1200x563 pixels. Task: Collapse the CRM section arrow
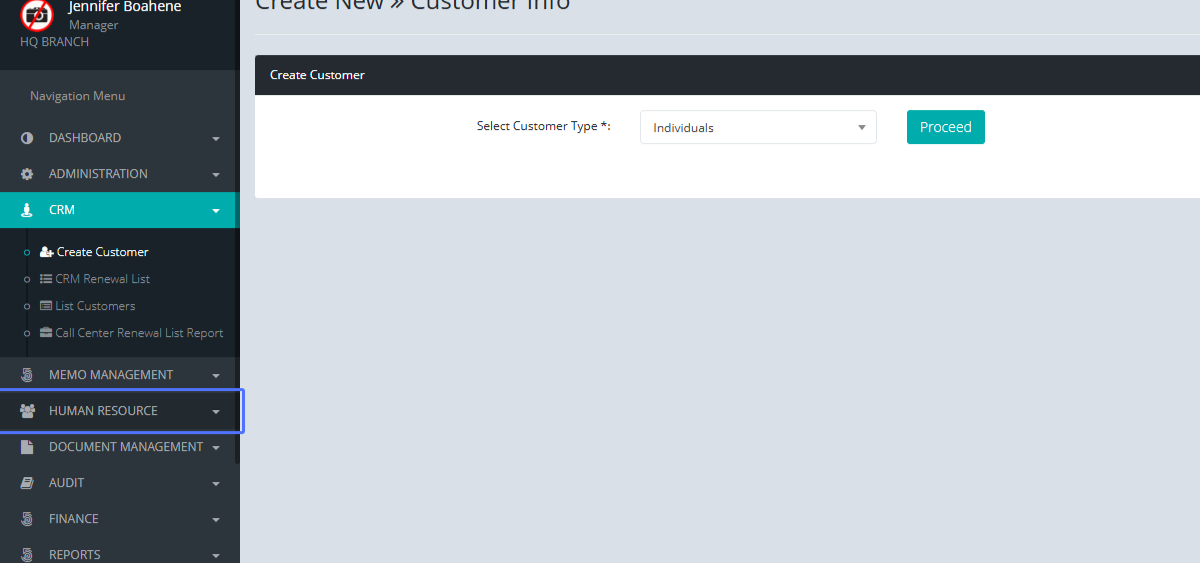pyautogui.click(x=216, y=211)
